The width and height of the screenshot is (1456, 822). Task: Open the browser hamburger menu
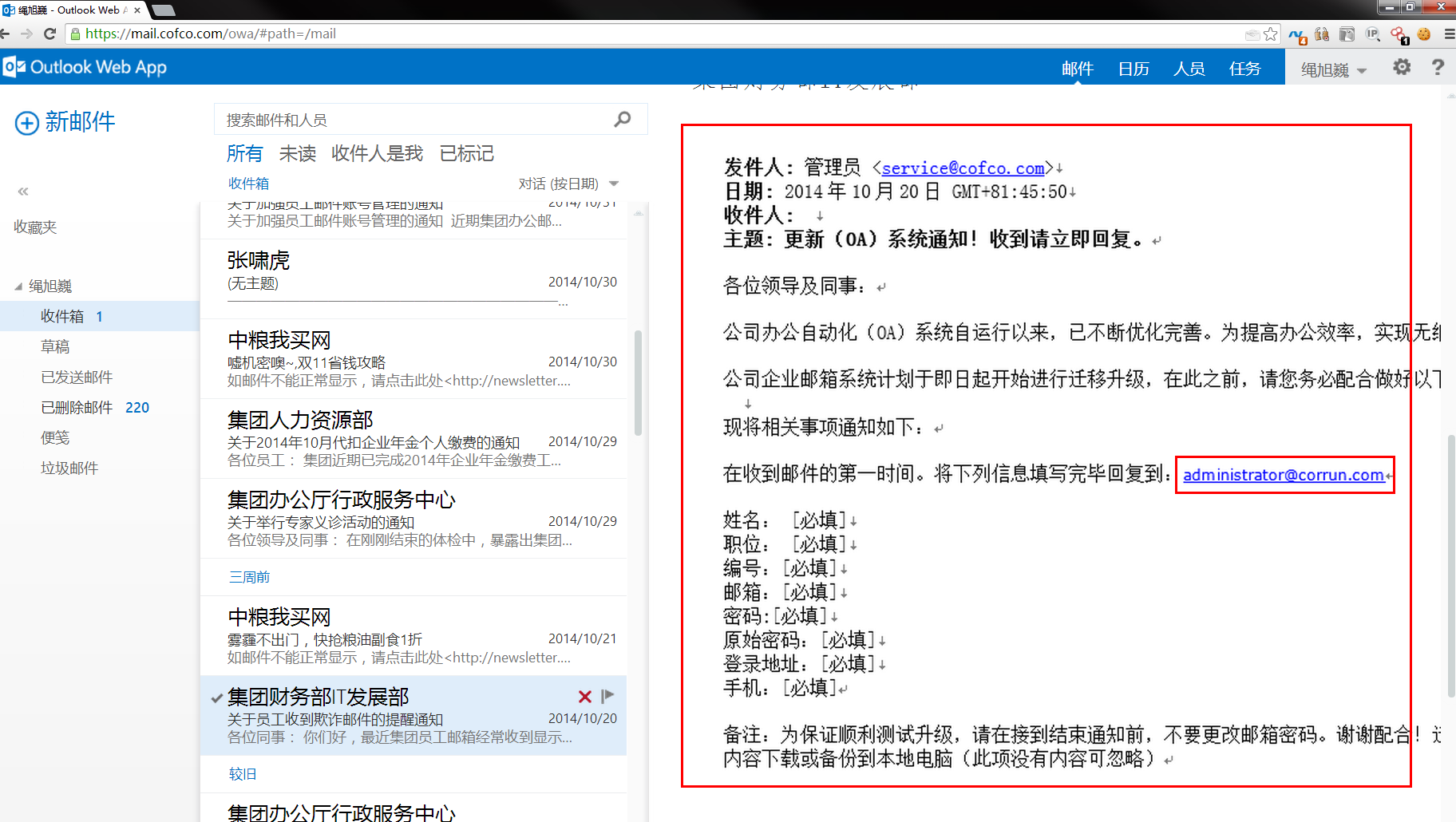1449,34
